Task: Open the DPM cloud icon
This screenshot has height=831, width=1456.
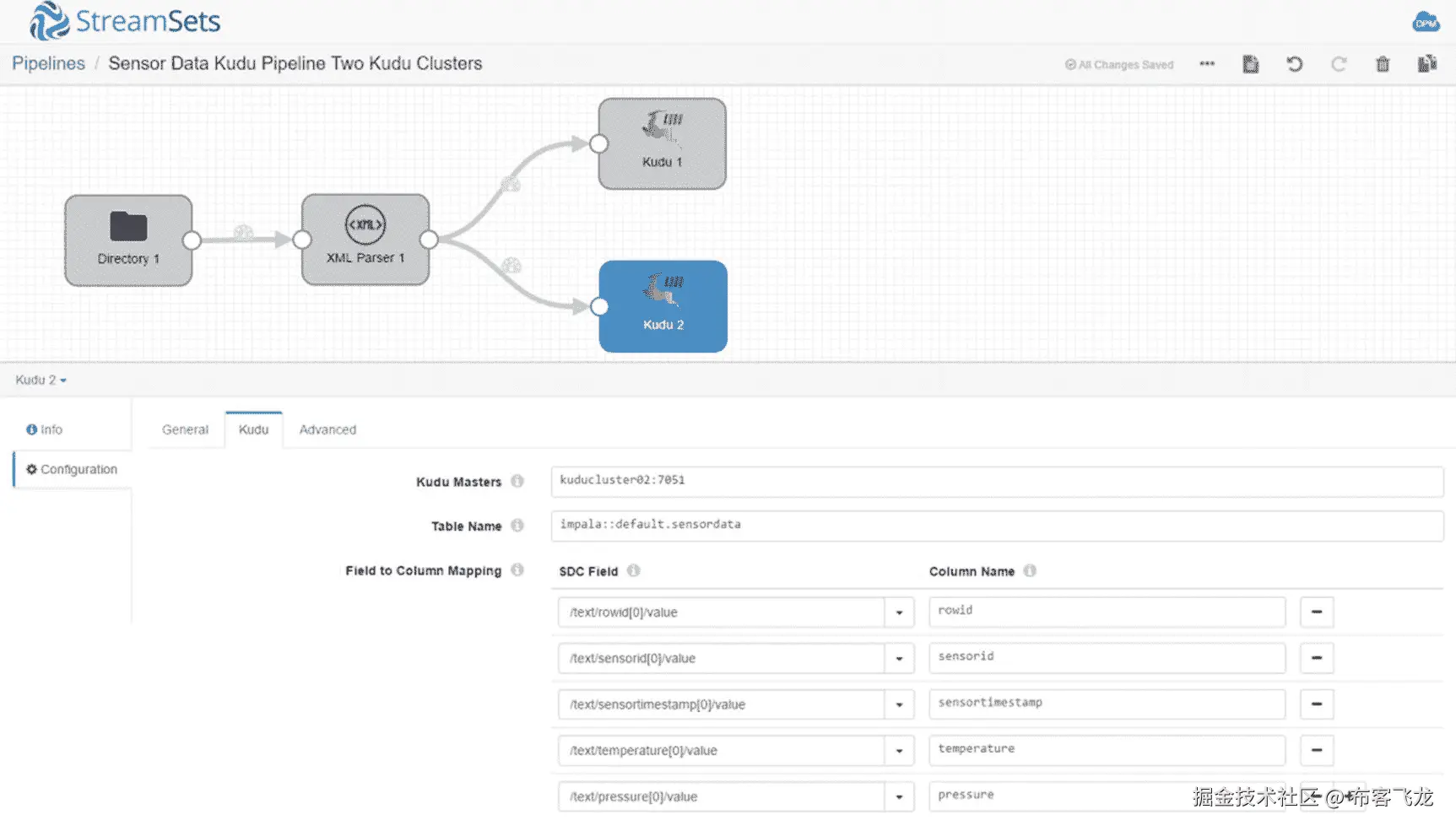Action: point(1426,22)
